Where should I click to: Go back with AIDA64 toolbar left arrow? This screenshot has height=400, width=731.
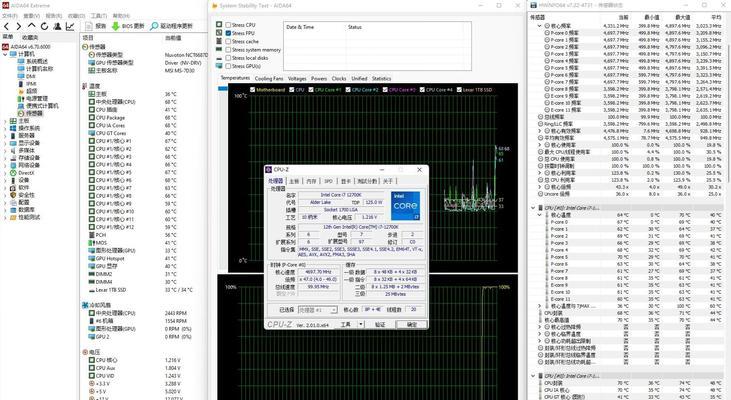[x=7, y=27]
